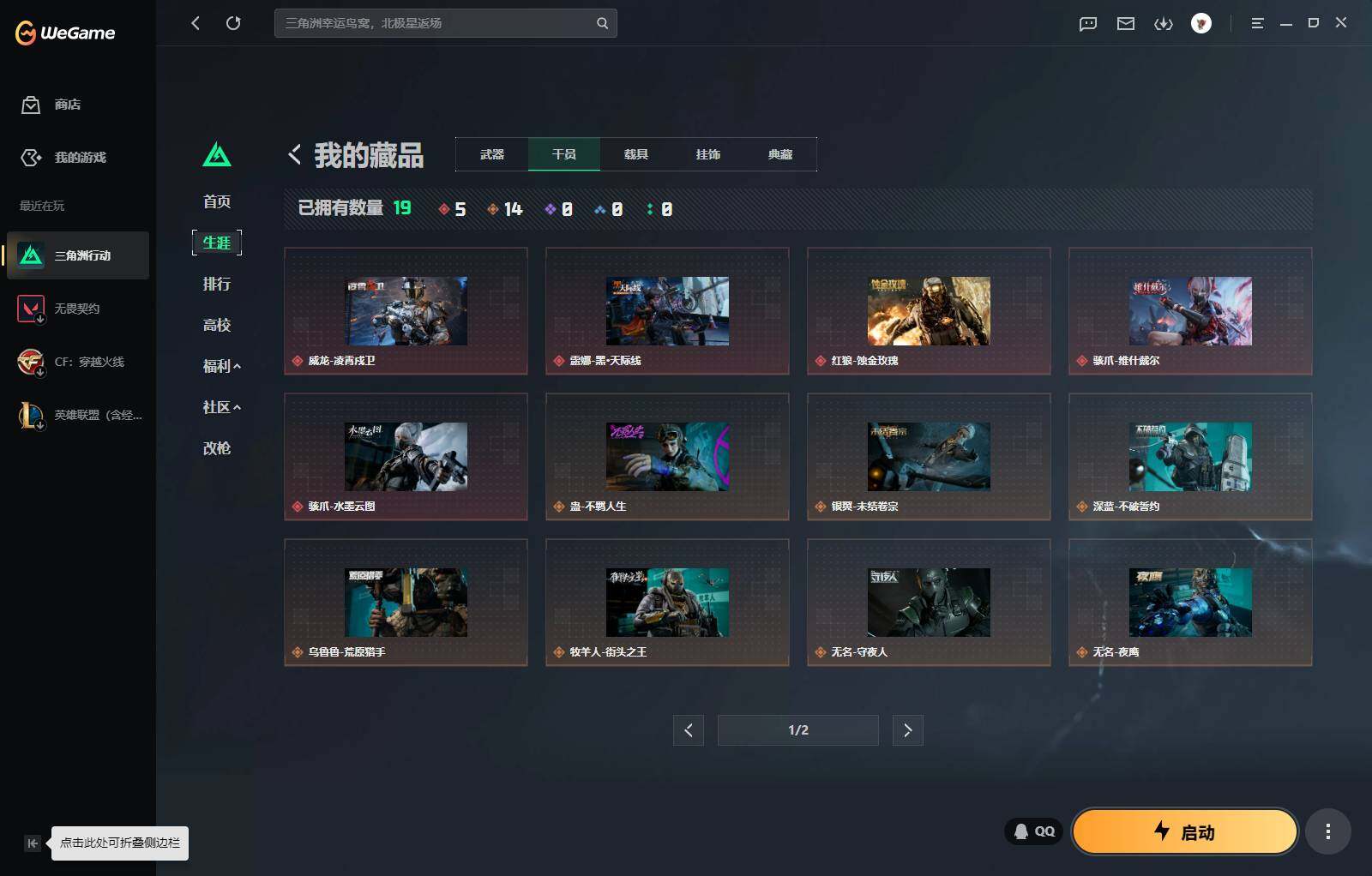Click the WeGame logo
This screenshot has height=876, width=1372.
(65, 33)
